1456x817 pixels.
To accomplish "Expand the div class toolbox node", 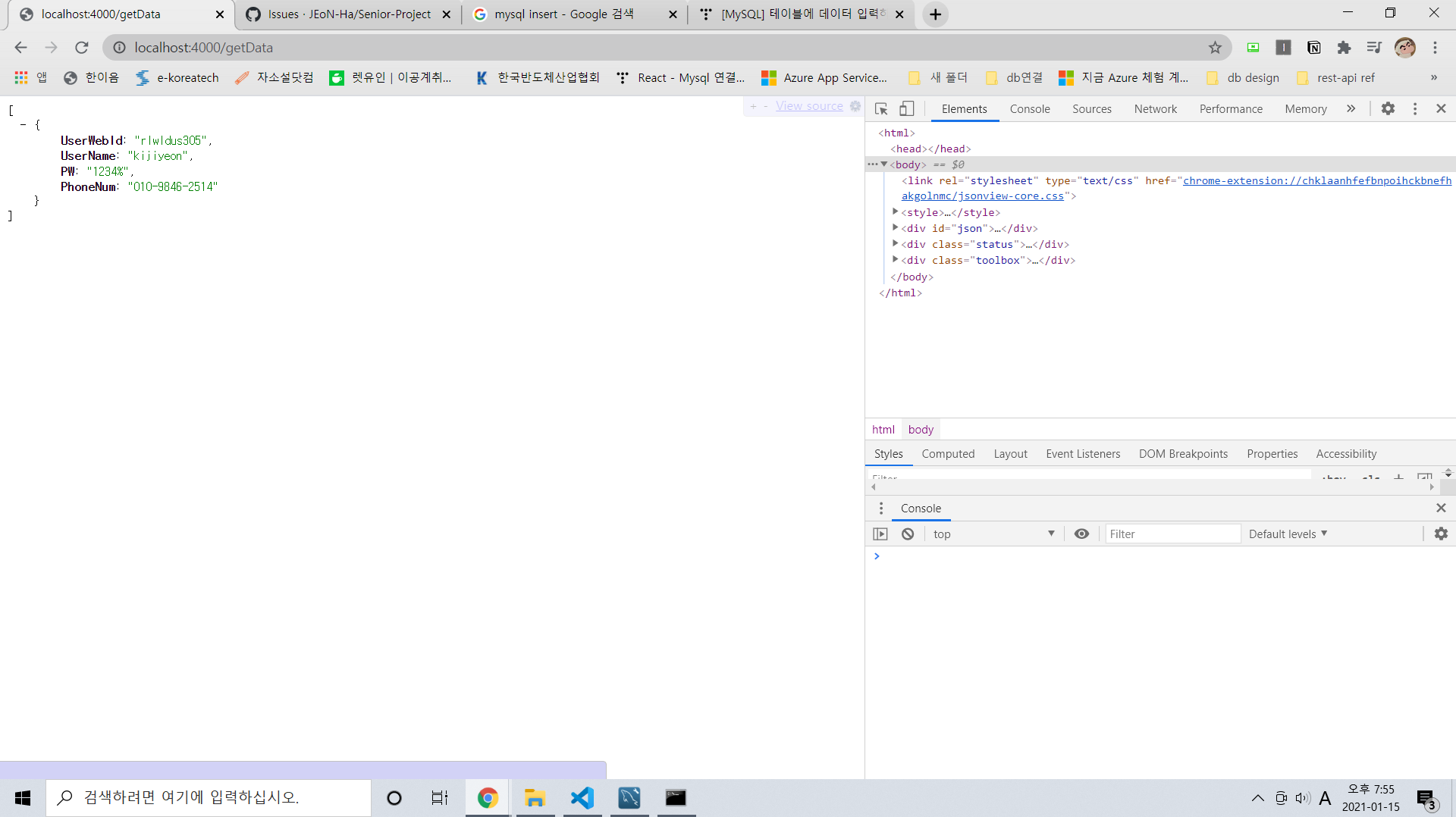I will click(895, 260).
